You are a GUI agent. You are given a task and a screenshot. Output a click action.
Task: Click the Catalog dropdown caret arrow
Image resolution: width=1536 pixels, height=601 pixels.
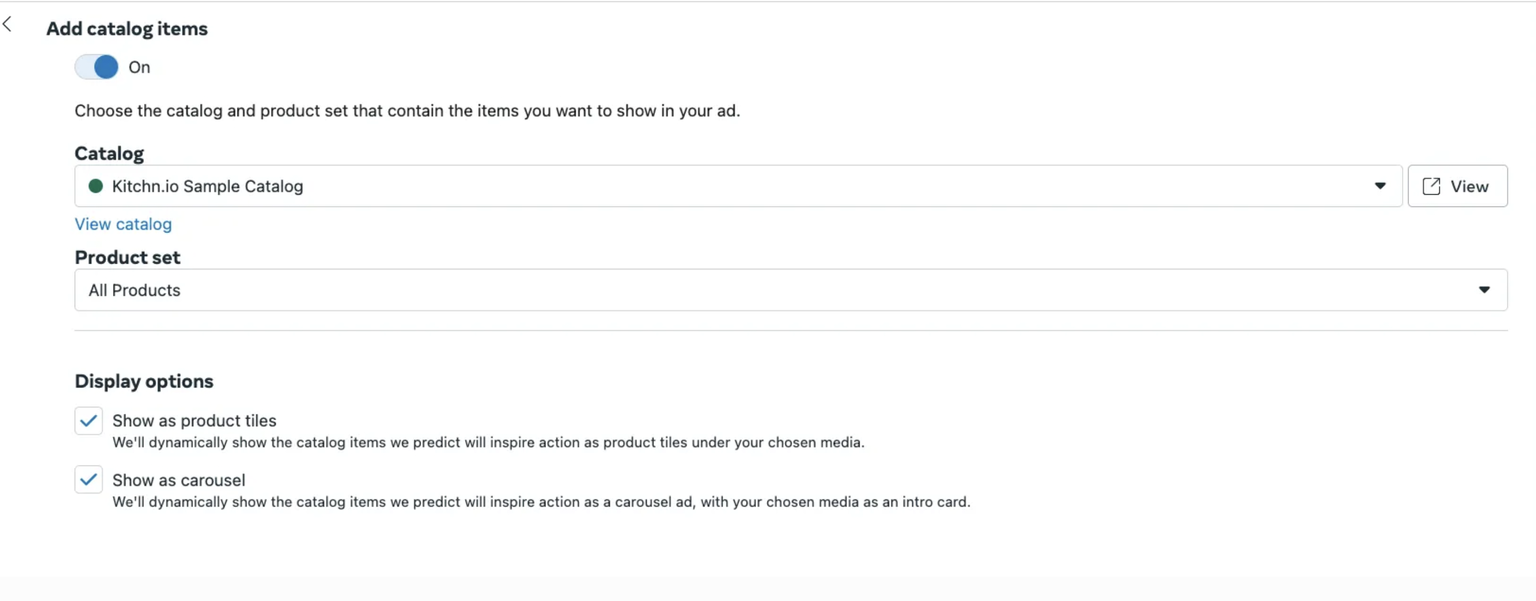pyautogui.click(x=1380, y=186)
